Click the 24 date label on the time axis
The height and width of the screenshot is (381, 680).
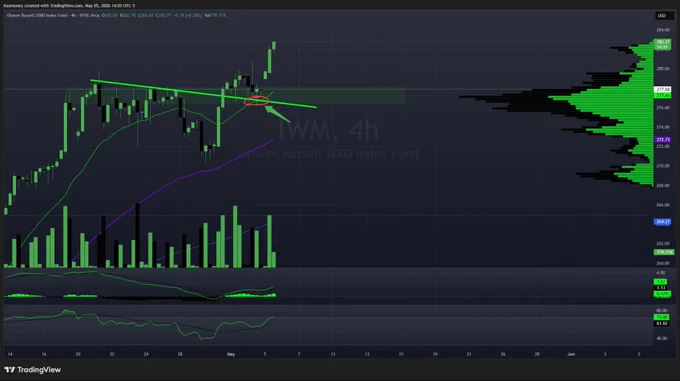(x=146, y=354)
